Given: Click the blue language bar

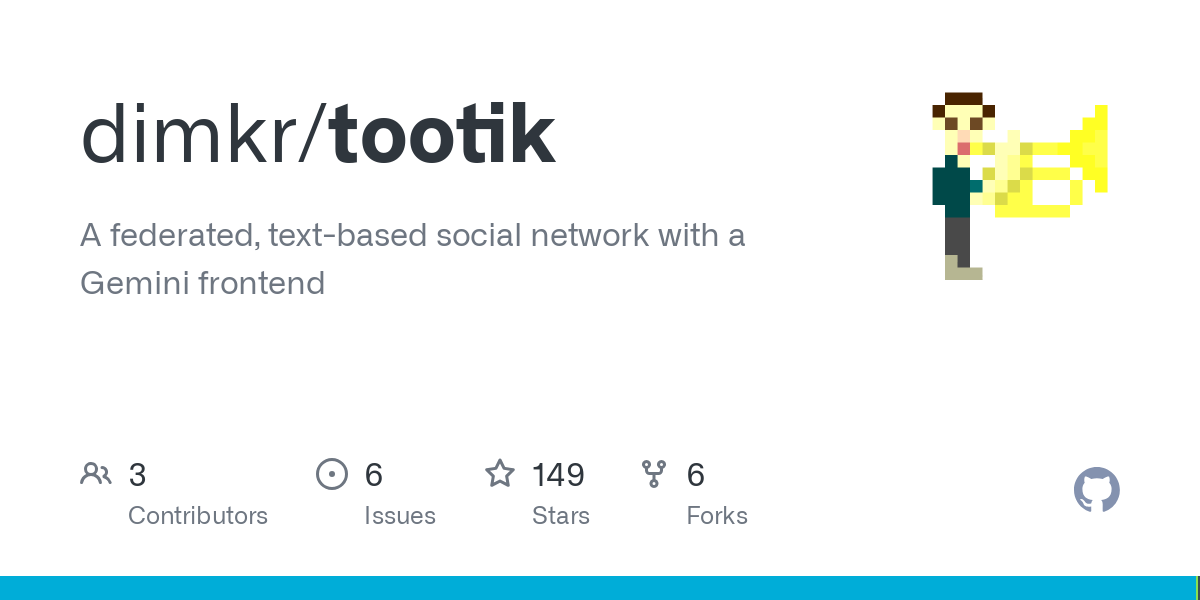Looking at the screenshot, I should [x=598, y=588].
